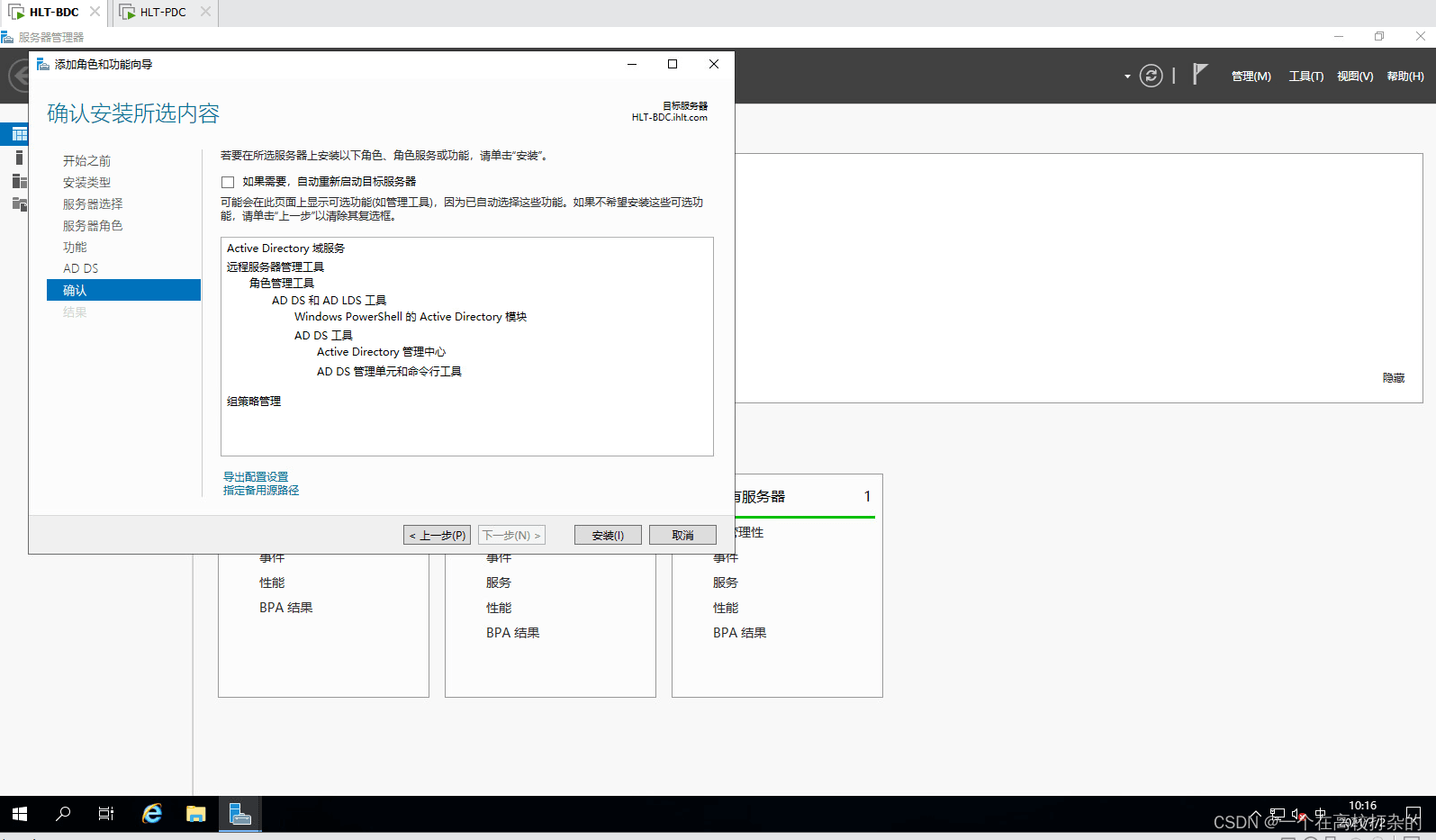Open the 导出配置设置 link
This screenshot has height=840, width=1436.
(x=256, y=477)
